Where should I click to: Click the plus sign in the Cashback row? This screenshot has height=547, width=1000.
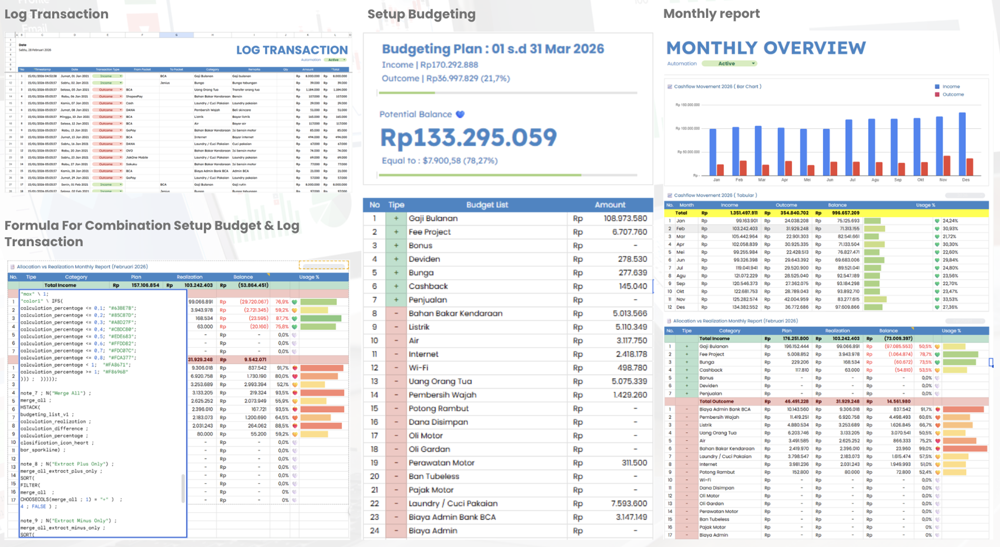[396, 286]
